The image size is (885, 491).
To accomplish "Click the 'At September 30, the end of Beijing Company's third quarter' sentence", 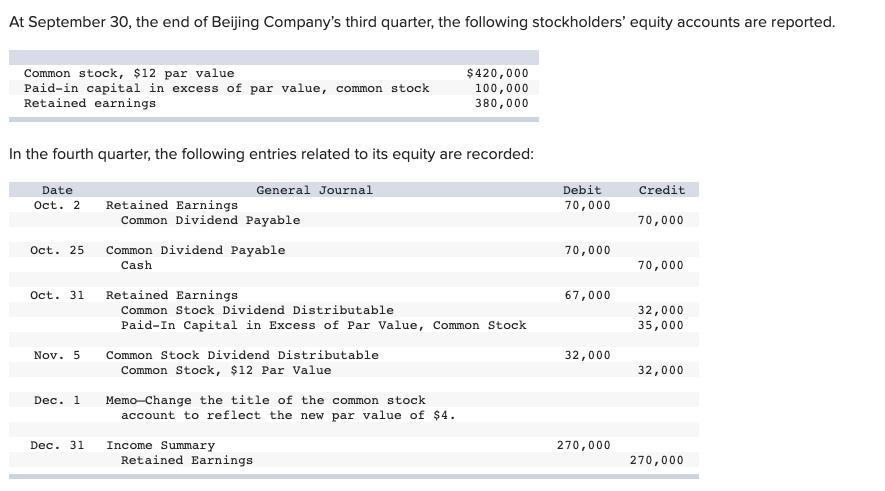I will pos(422,22).
